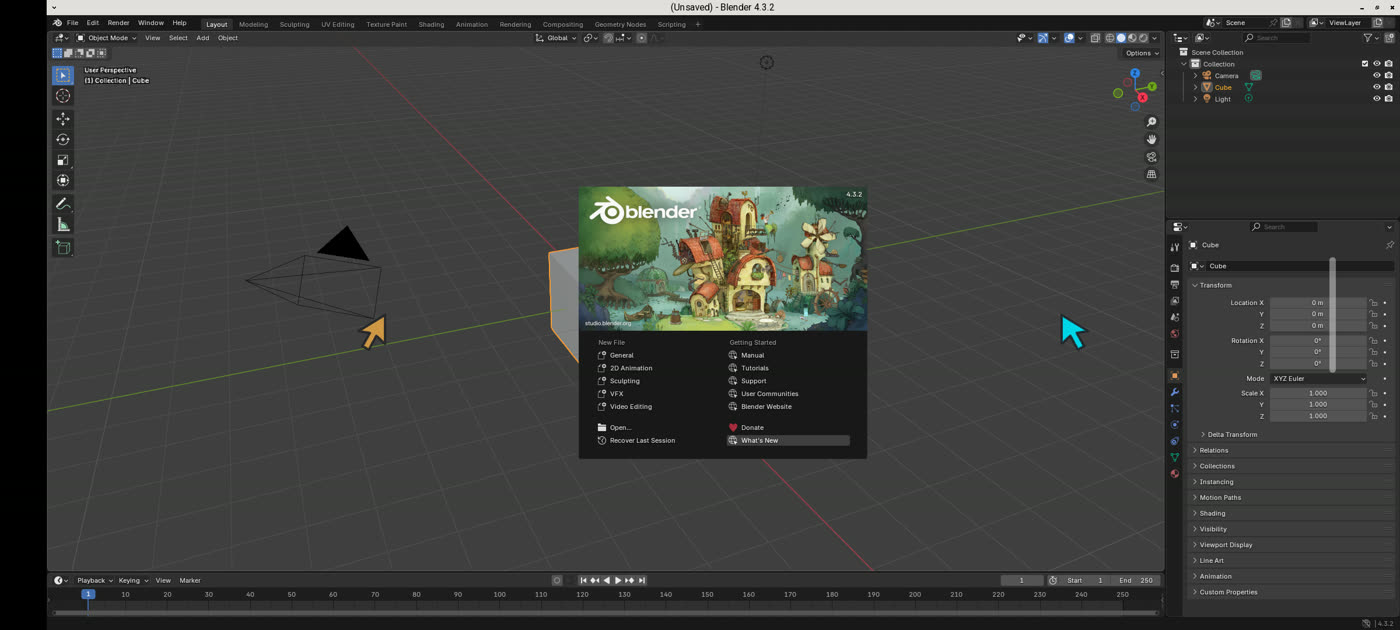
Task: Toggle proportional editing in header
Action: [x=643, y=38]
